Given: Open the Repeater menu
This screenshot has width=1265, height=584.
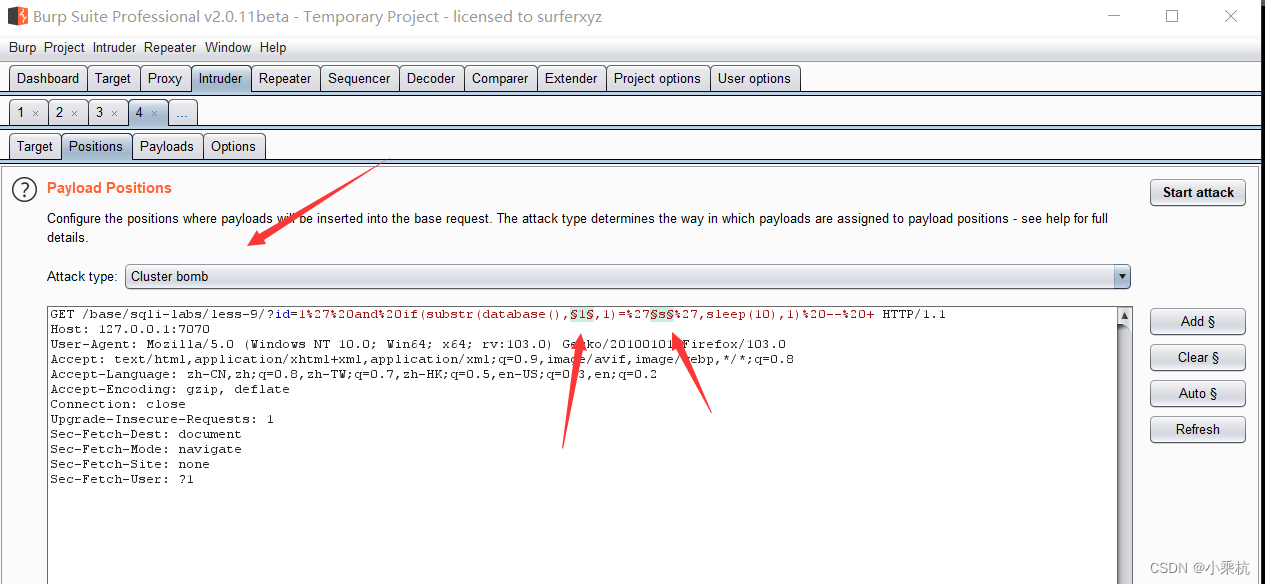Looking at the screenshot, I should tap(170, 47).
